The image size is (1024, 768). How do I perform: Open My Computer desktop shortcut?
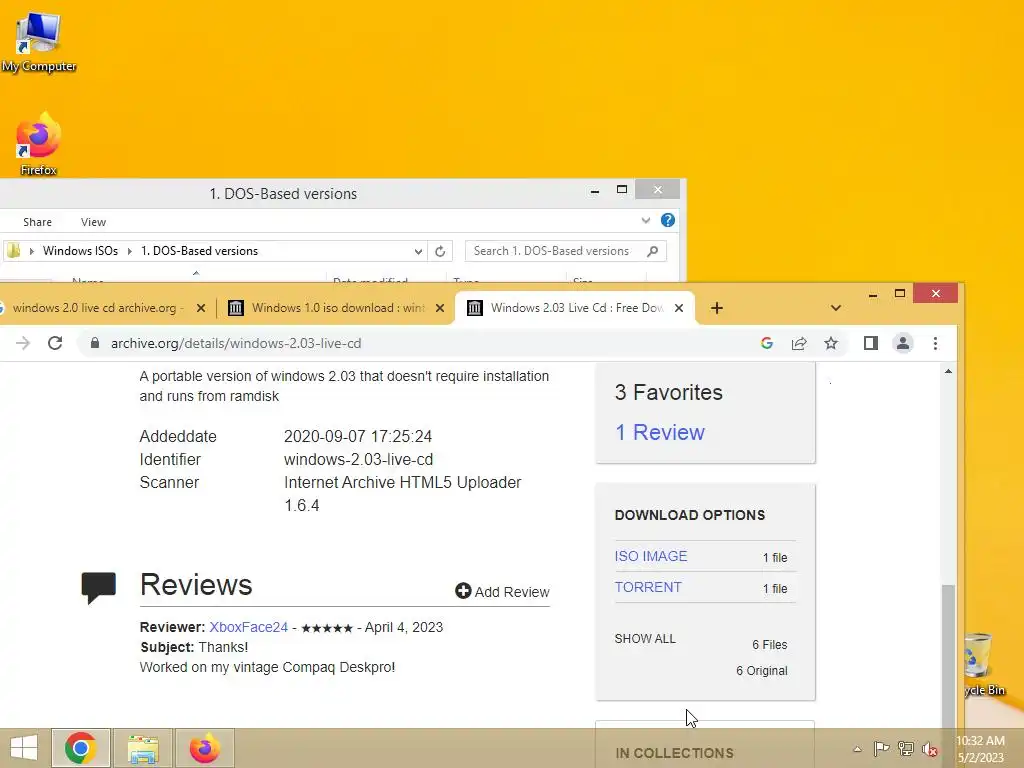click(39, 42)
